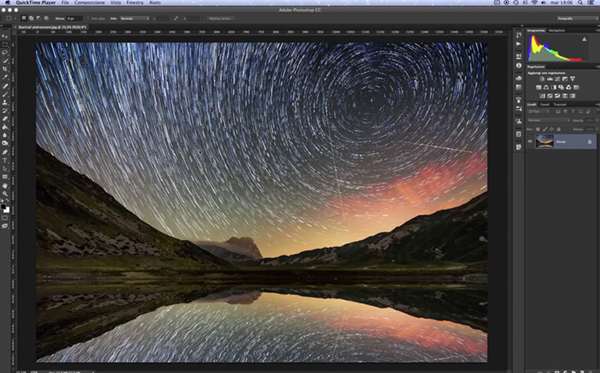
Task: Add a Curves adjustment
Action: click(558, 79)
